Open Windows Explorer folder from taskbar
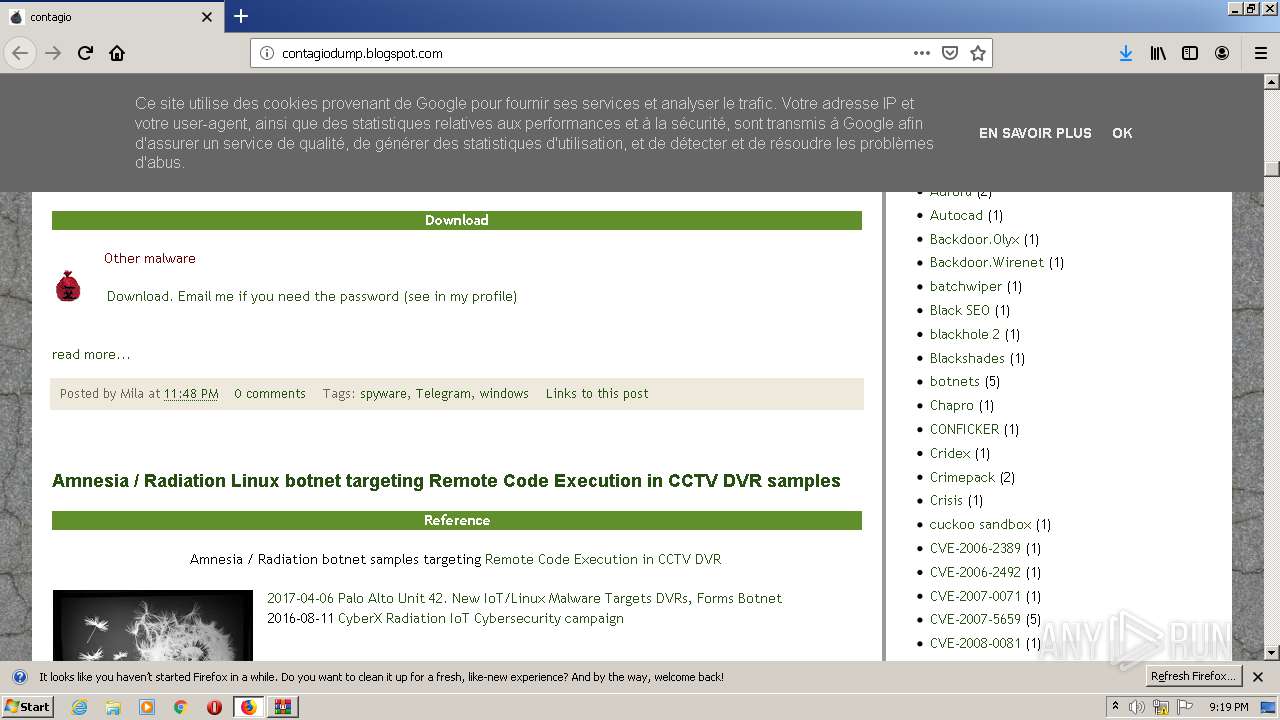The image size is (1280, 720). click(x=113, y=707)
